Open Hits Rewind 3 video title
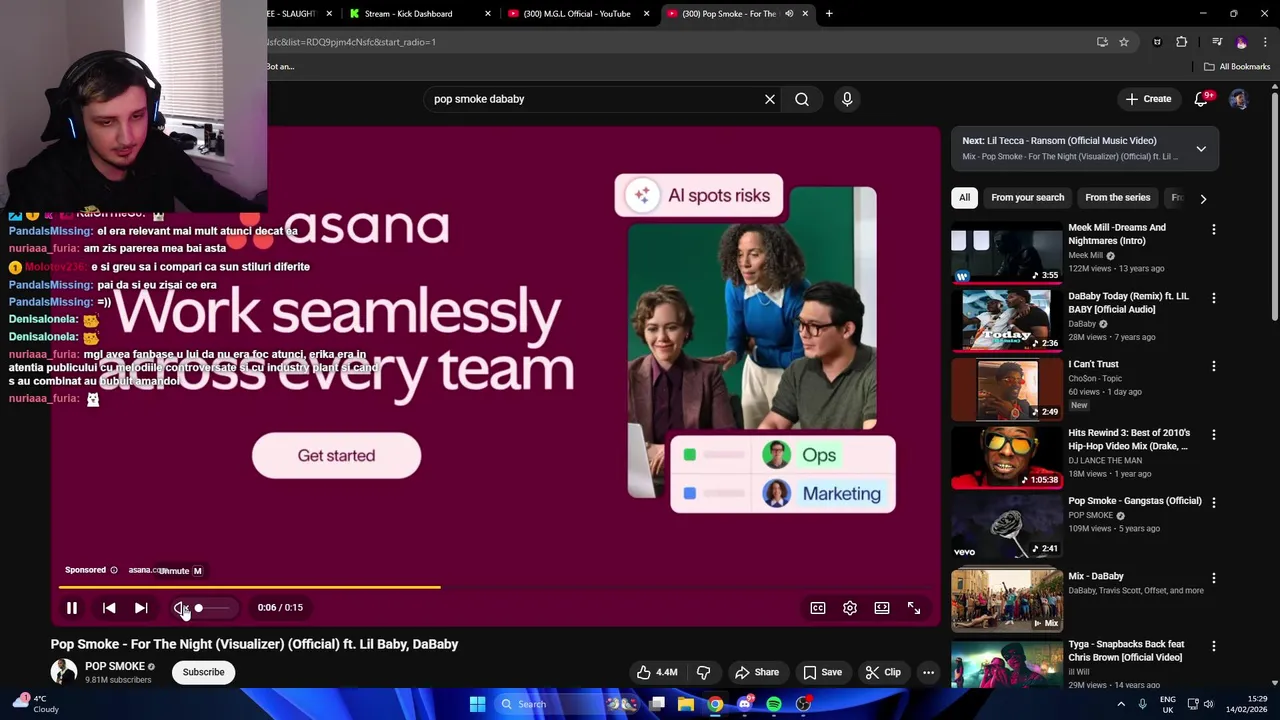Viewport: 1280px width, 720px height. (x=1128, y=439)
